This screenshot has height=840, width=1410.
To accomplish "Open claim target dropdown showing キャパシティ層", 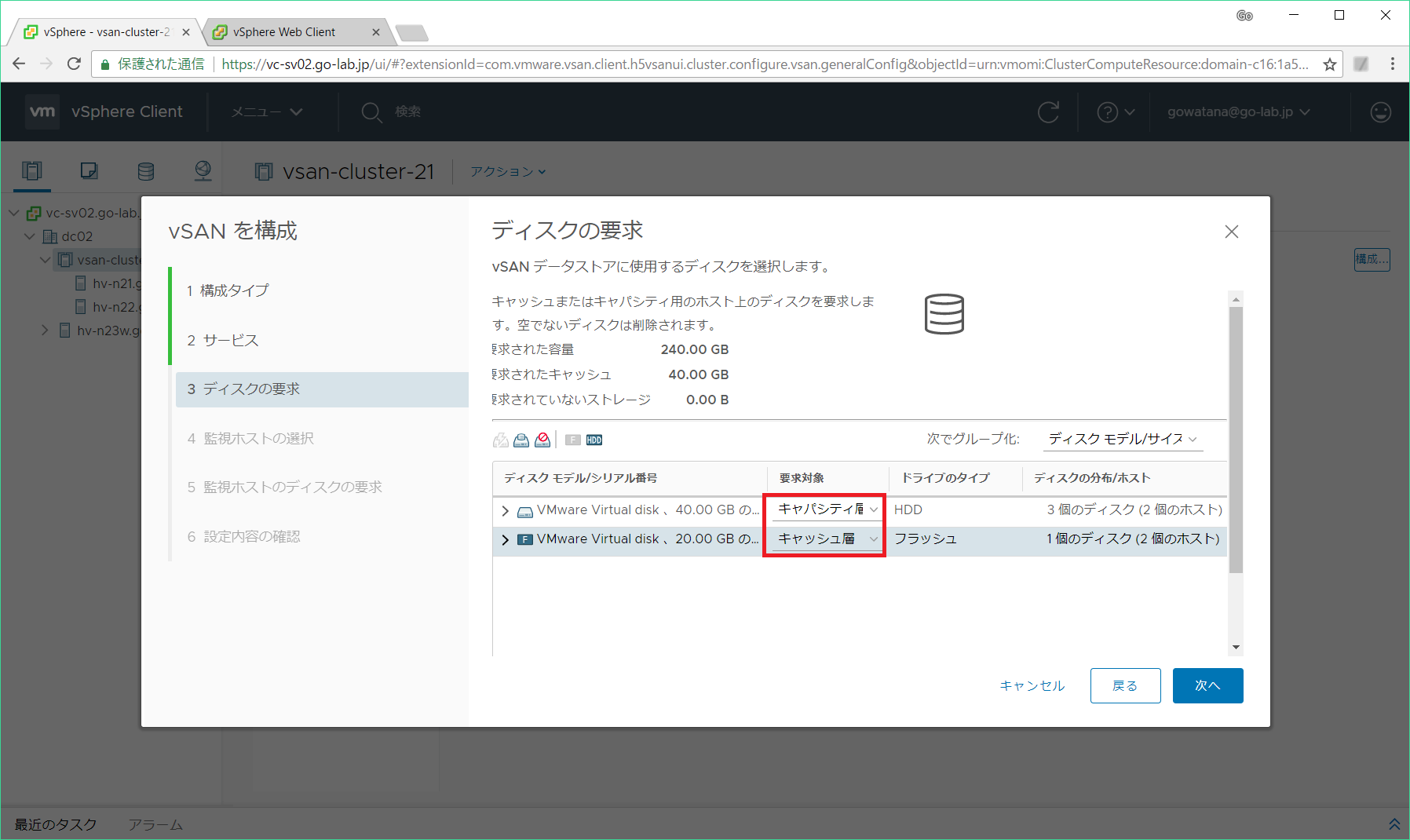I will coord(827,509).
